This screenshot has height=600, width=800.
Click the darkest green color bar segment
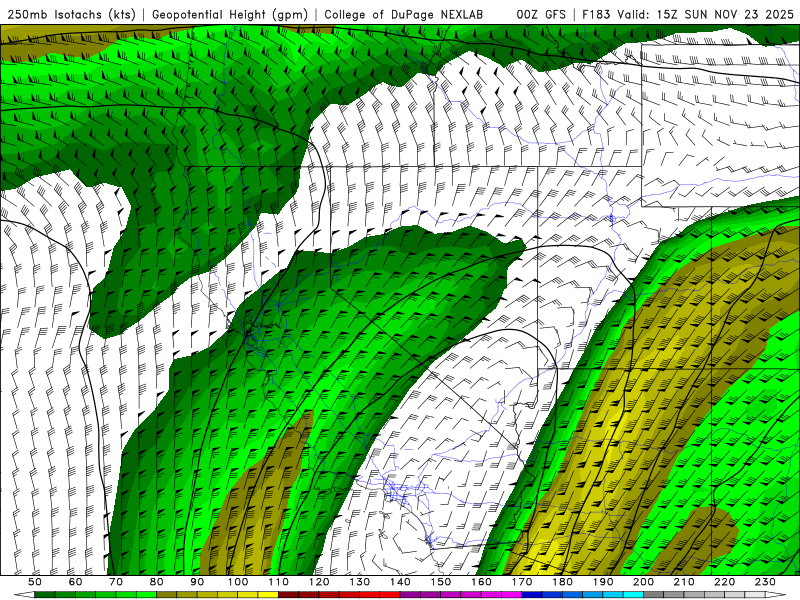(45, 594)
